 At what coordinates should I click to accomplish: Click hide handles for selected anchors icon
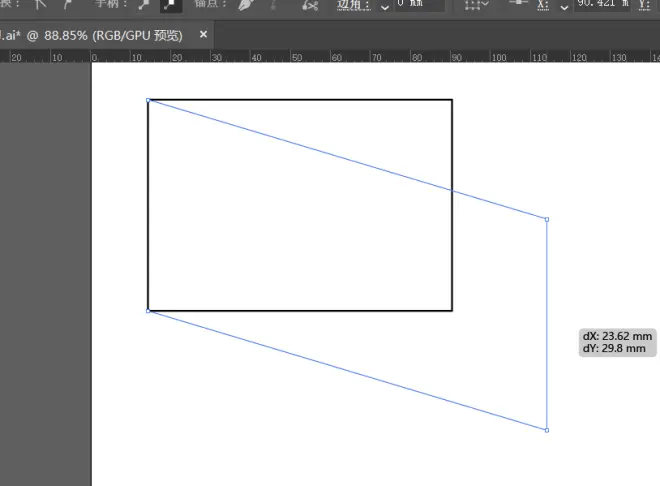point(170,5)
